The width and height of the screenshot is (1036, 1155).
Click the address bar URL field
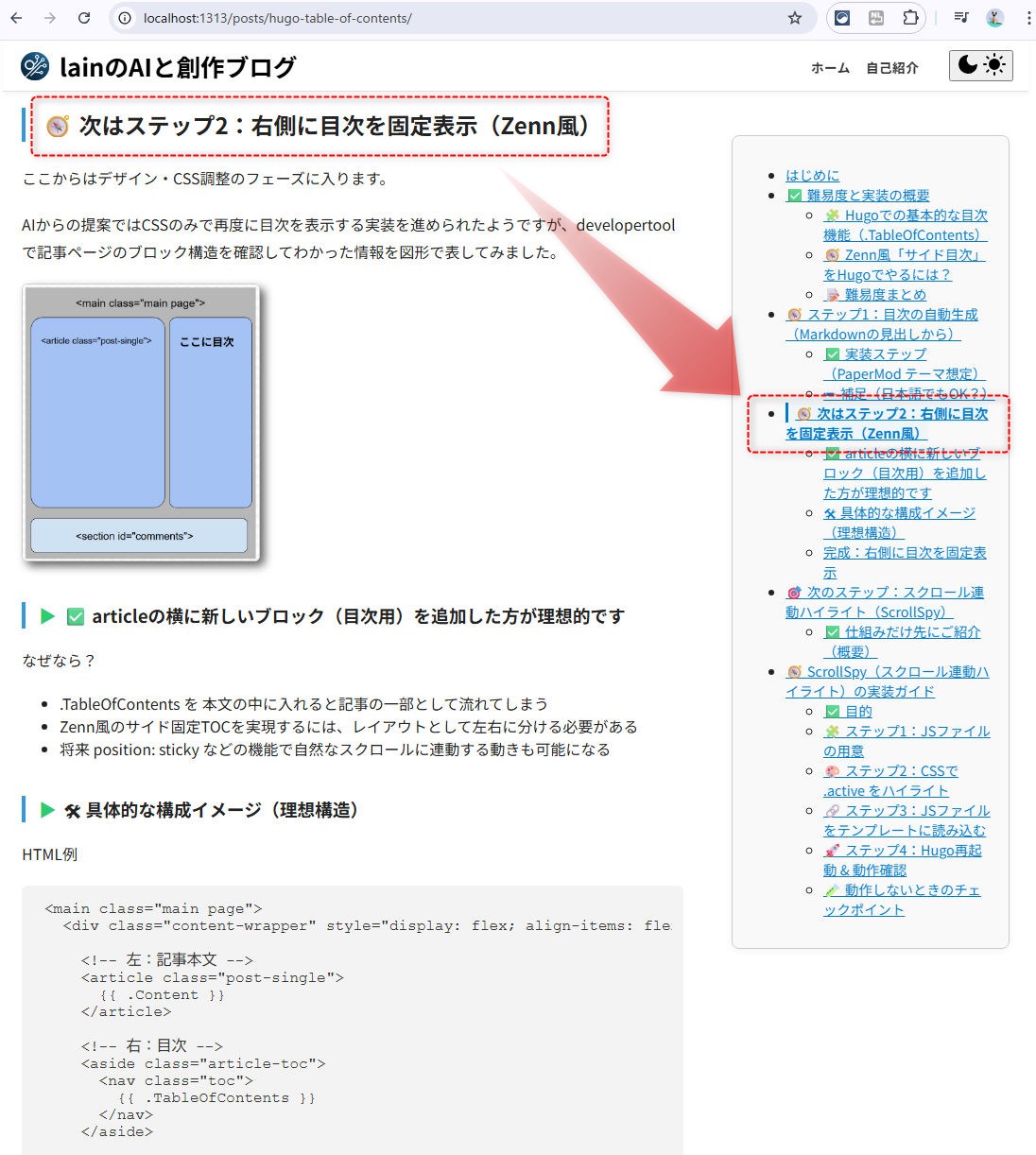click(454, 18)
